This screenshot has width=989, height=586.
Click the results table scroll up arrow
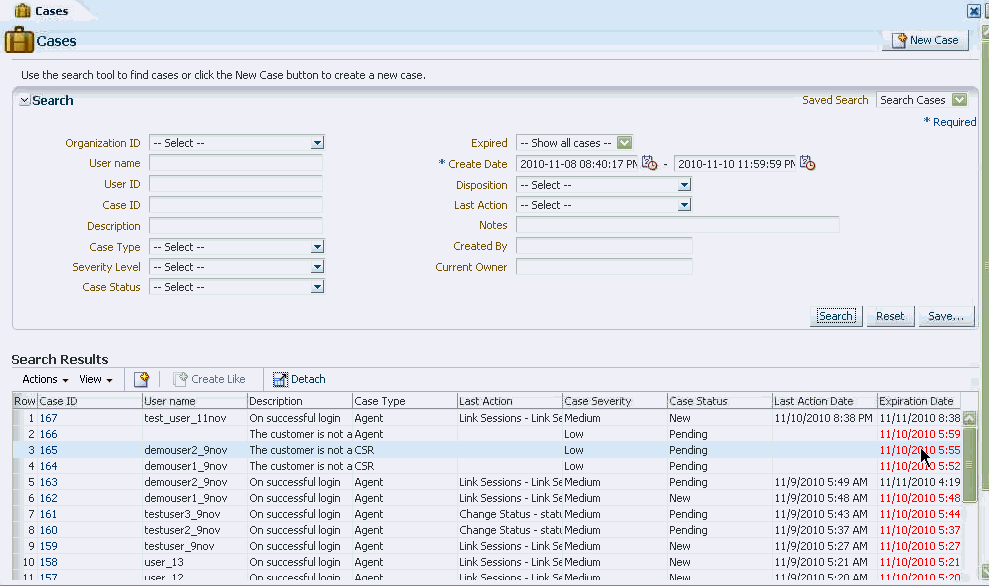coord(969,418)
